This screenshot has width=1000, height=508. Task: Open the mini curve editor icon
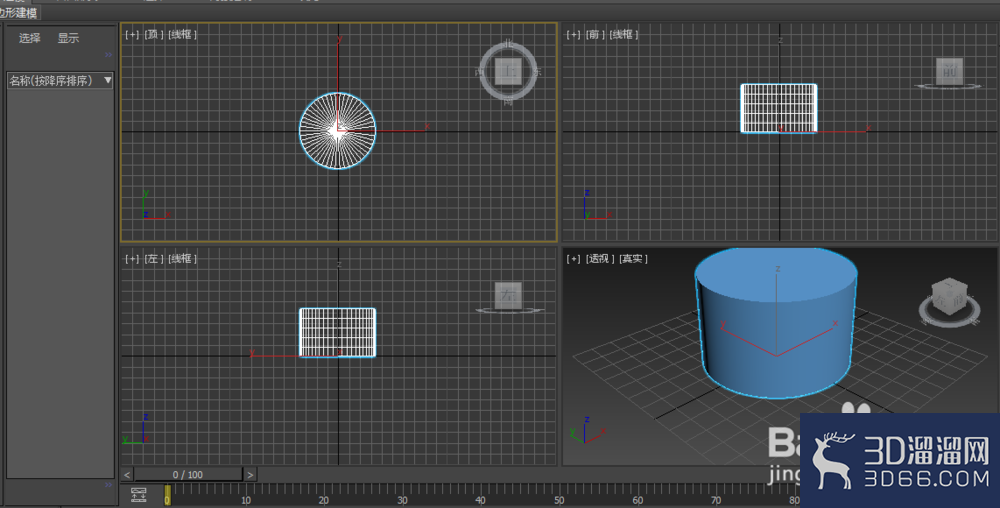138,495
